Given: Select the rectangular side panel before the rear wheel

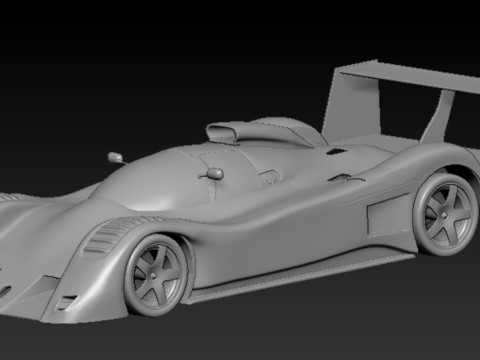Looking at the screenshot, I should coord(388,214).
